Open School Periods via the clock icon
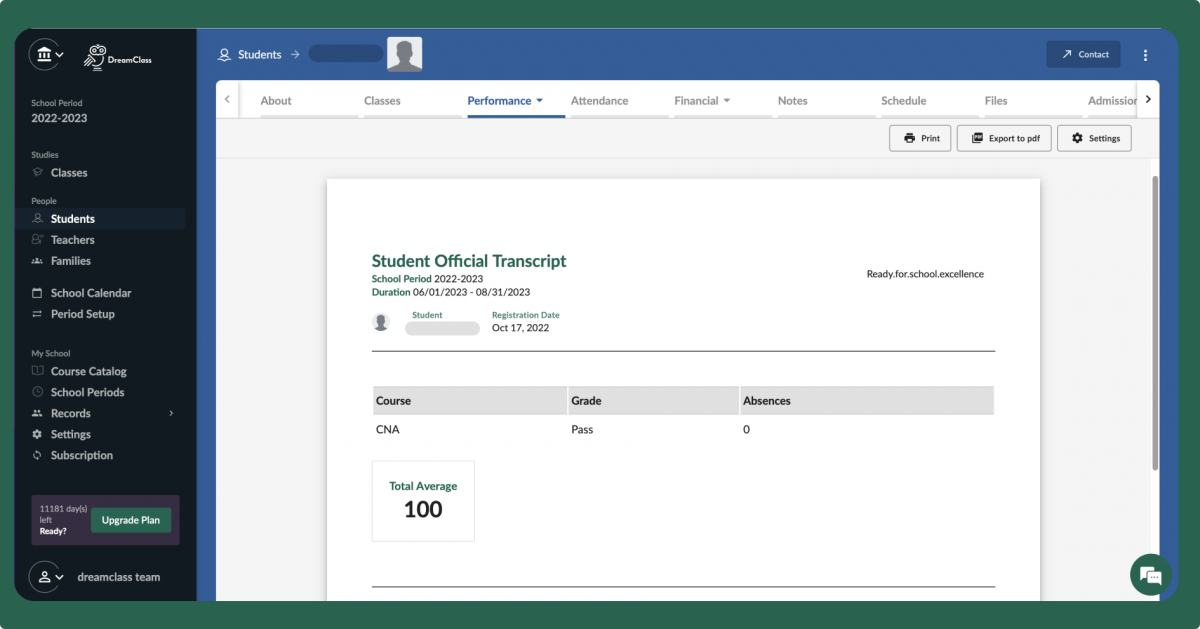Screen dimensions: 1200x629 point(37,391)
